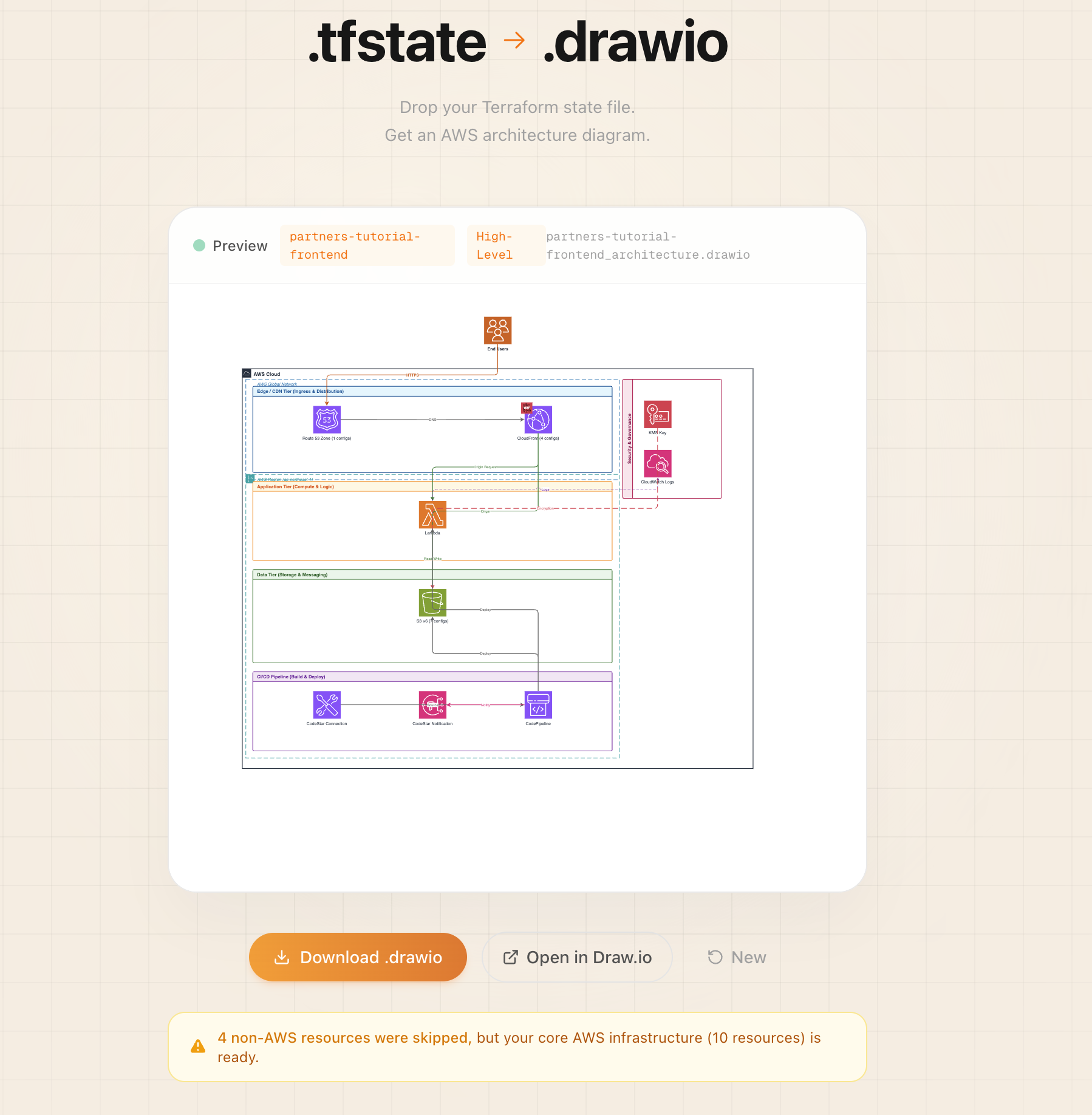1092x1115 pixels.
Task: Click the S3 bucket icon
Action: 432,603
